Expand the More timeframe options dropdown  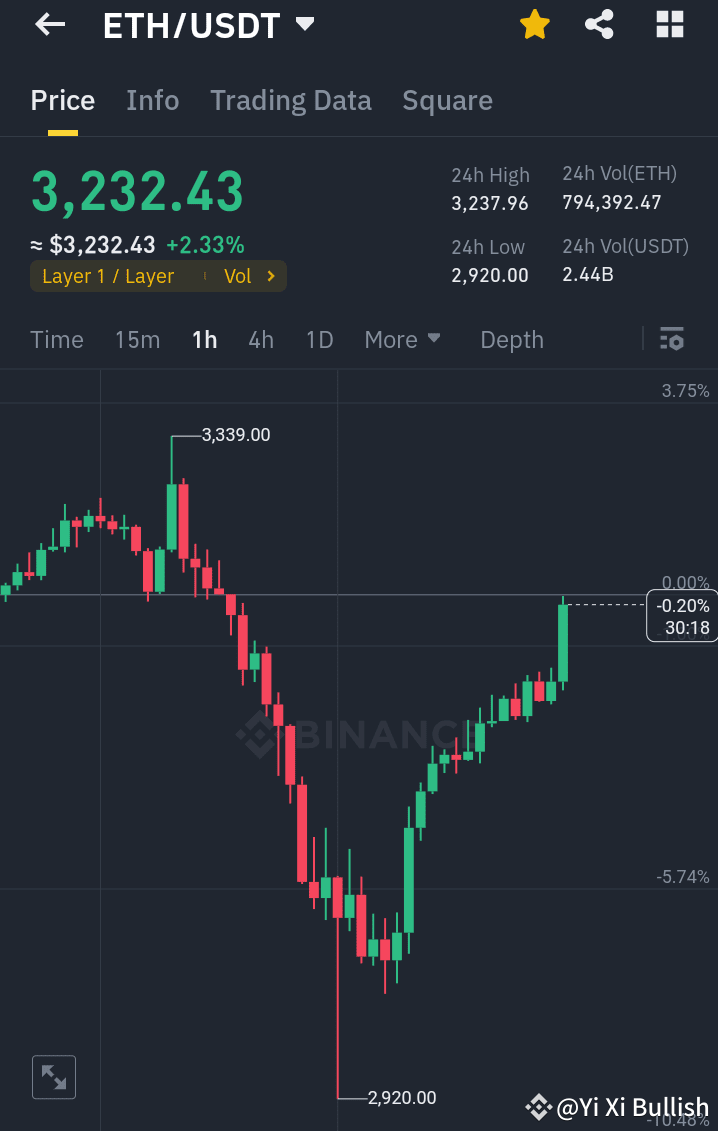tap(403, 340)
